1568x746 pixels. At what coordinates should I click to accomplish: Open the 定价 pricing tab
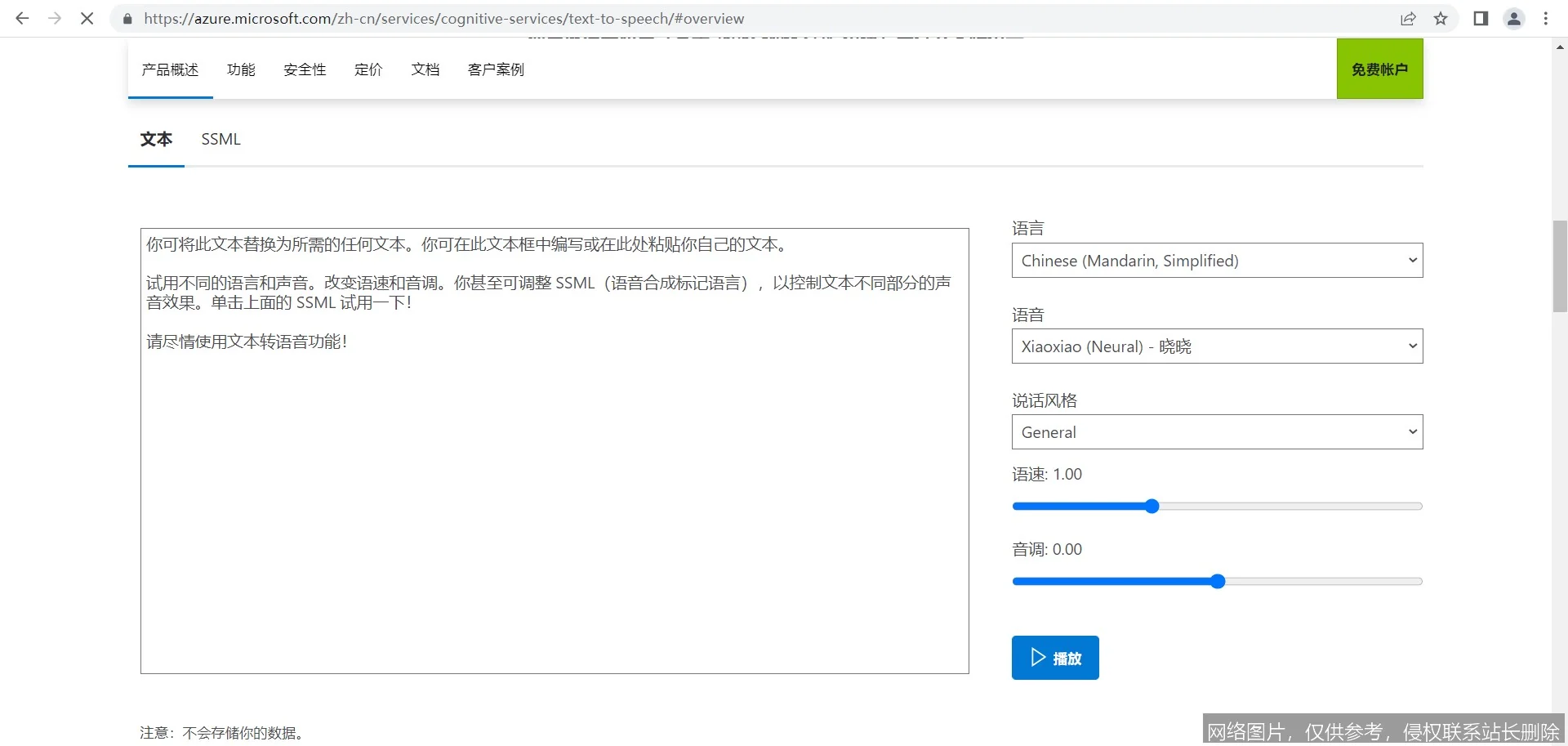[367, 69]
